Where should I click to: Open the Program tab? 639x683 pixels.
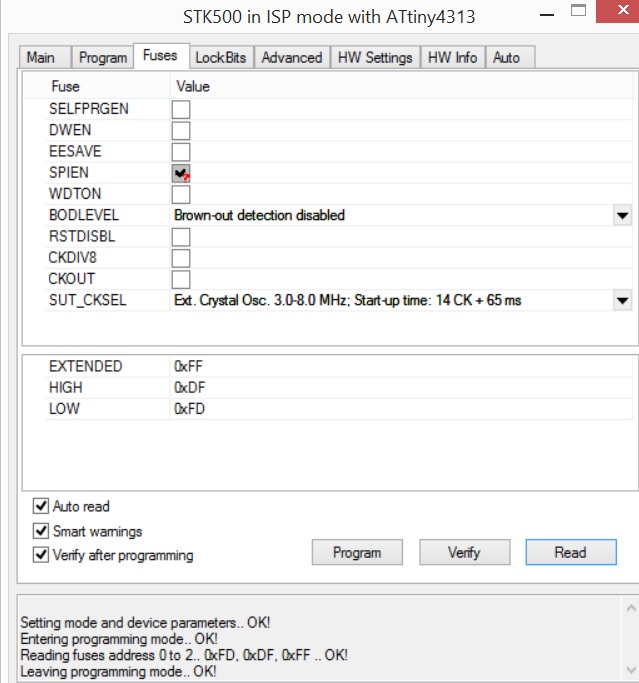pyautogui.click(x=102, y=57)
